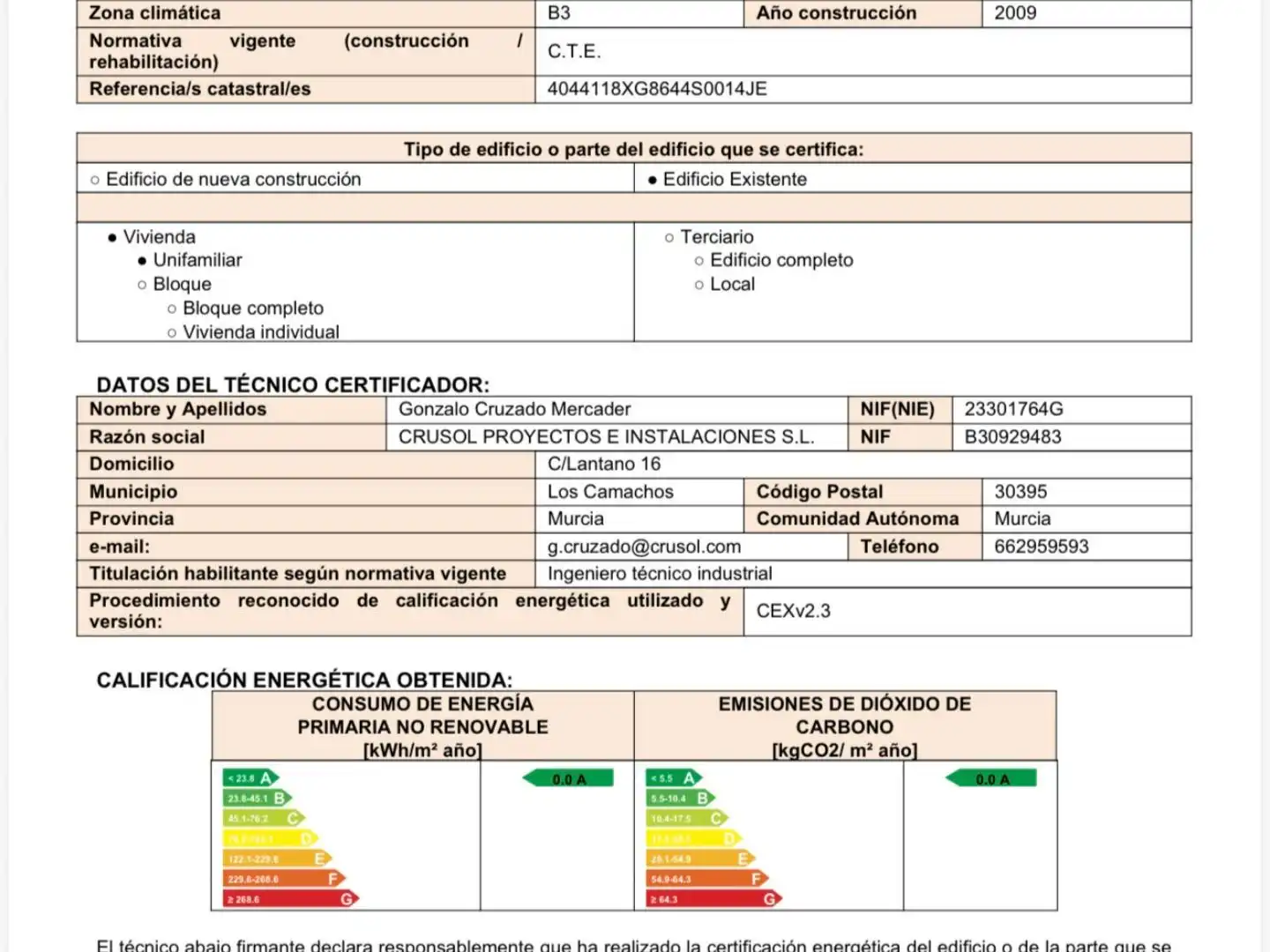Viewport: 1270px width, 952px height.
Task: Select the Edificio completo option
Action: coord(773,260)
